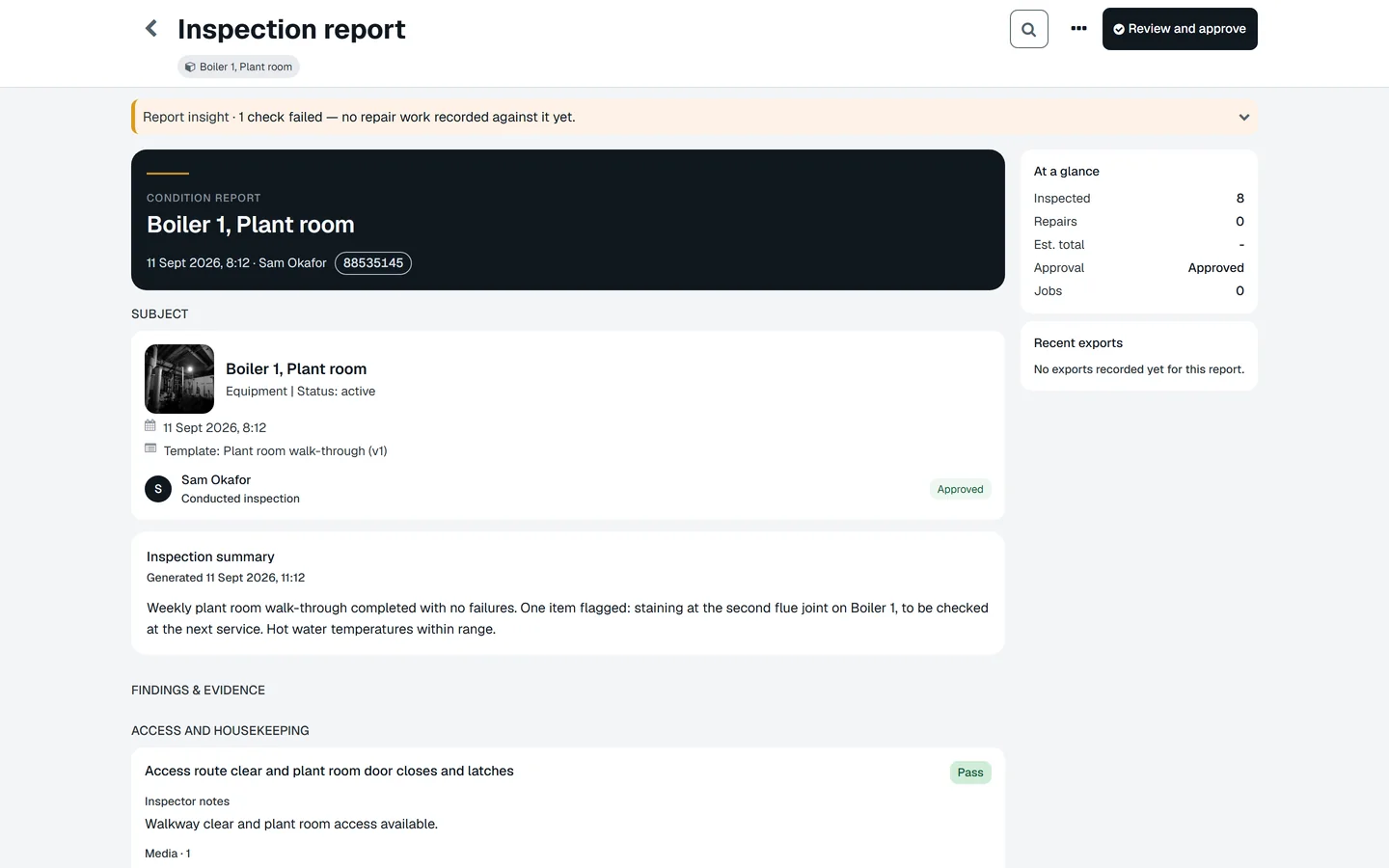Expand the Report insight banner chevron
This screenshot has height=868, width=1389.
[1244, 117]
